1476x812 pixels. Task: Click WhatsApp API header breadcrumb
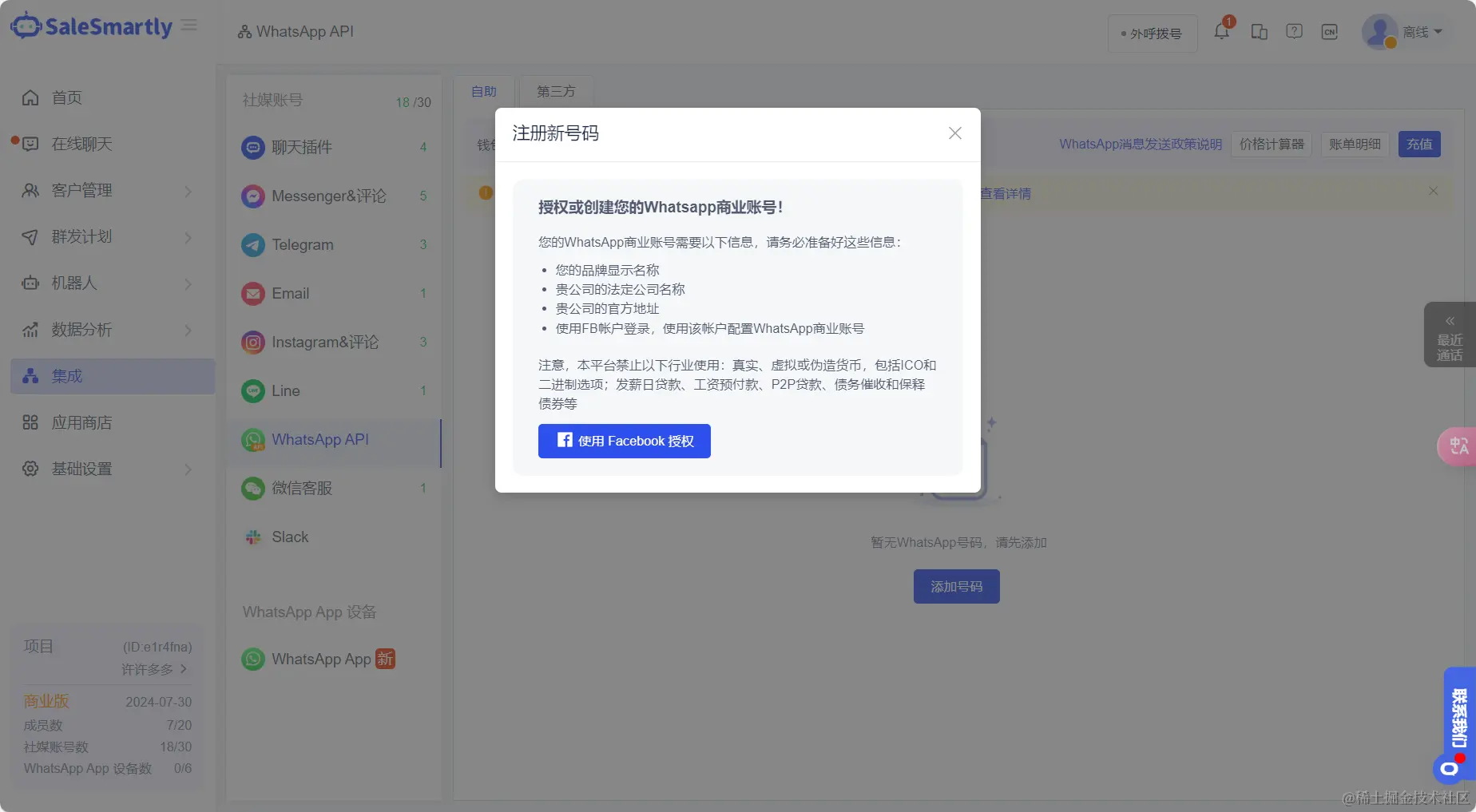click(296, 31)
